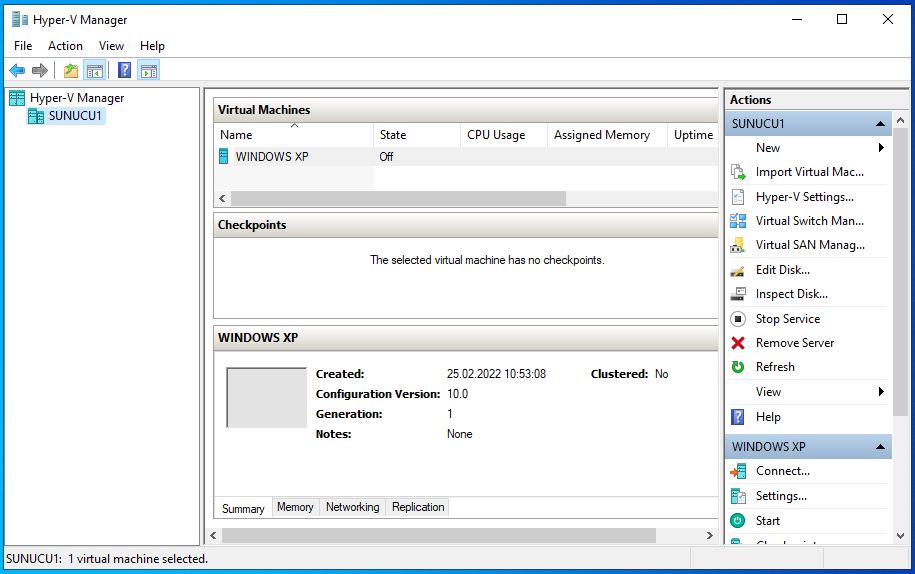Image resolution: width=915 pixels, height=574 pixels.
Task: Click the WINDOWS XP preview thumbnail
Action: pyautogui.click(x=267, y=397)
